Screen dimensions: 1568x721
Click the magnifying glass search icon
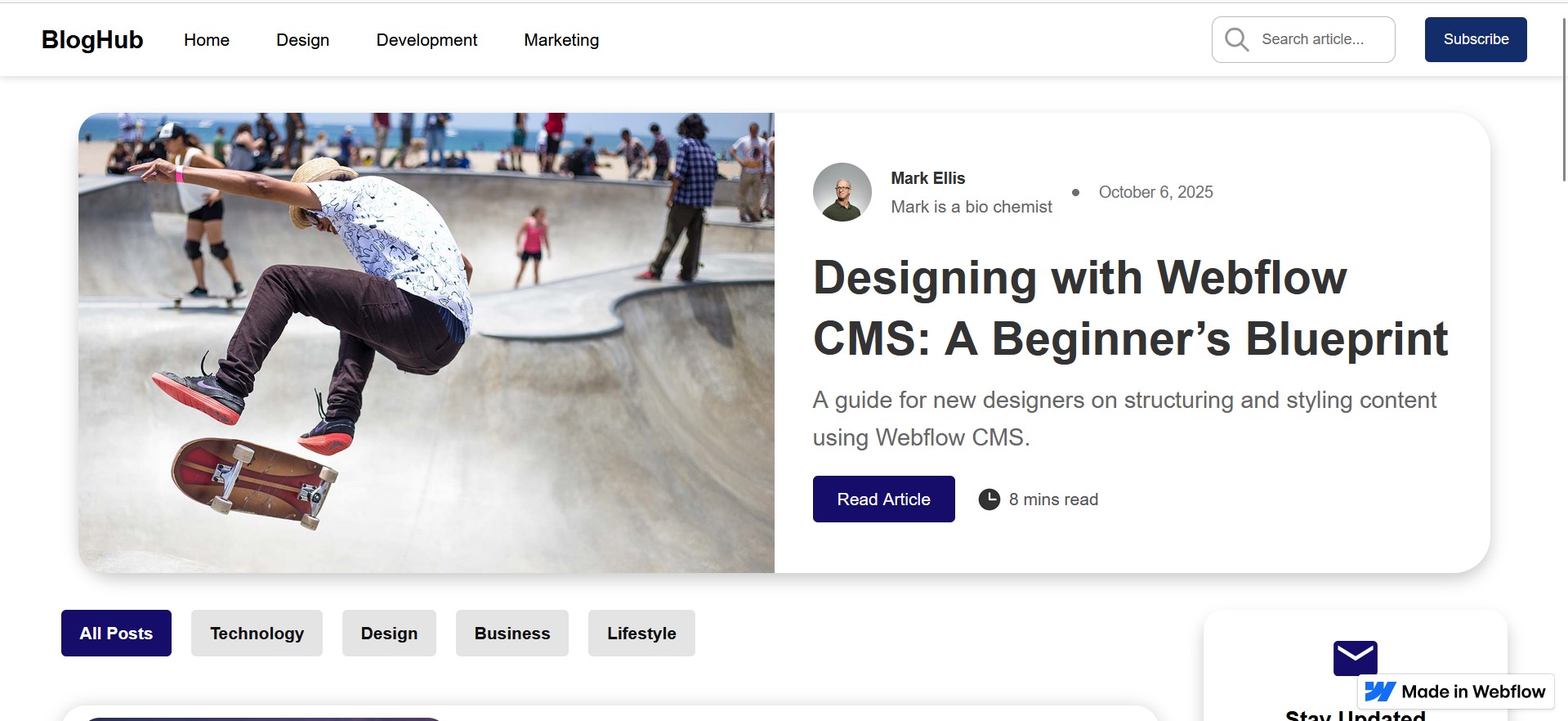[x=1236, y=39]
